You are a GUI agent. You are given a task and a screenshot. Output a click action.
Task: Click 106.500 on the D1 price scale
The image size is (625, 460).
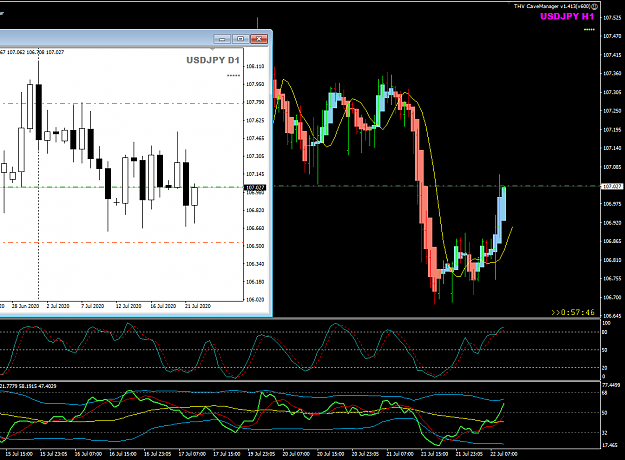point(255,246)
